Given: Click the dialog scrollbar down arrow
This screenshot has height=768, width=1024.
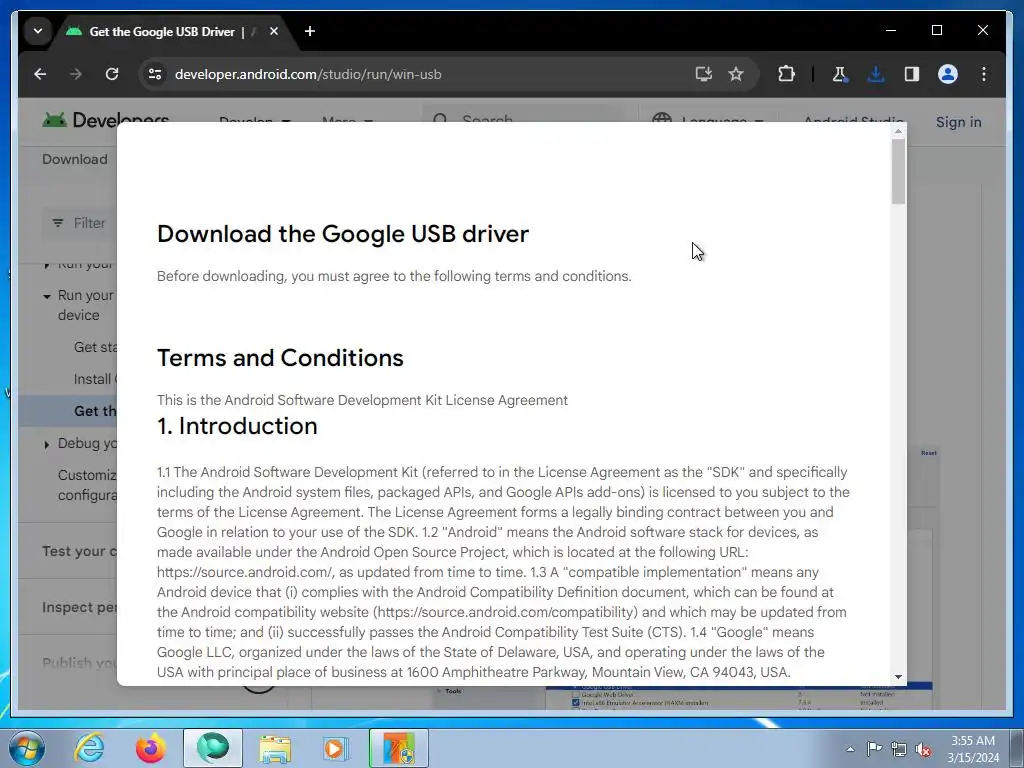Looking at the screenshot, I should 899,677.
